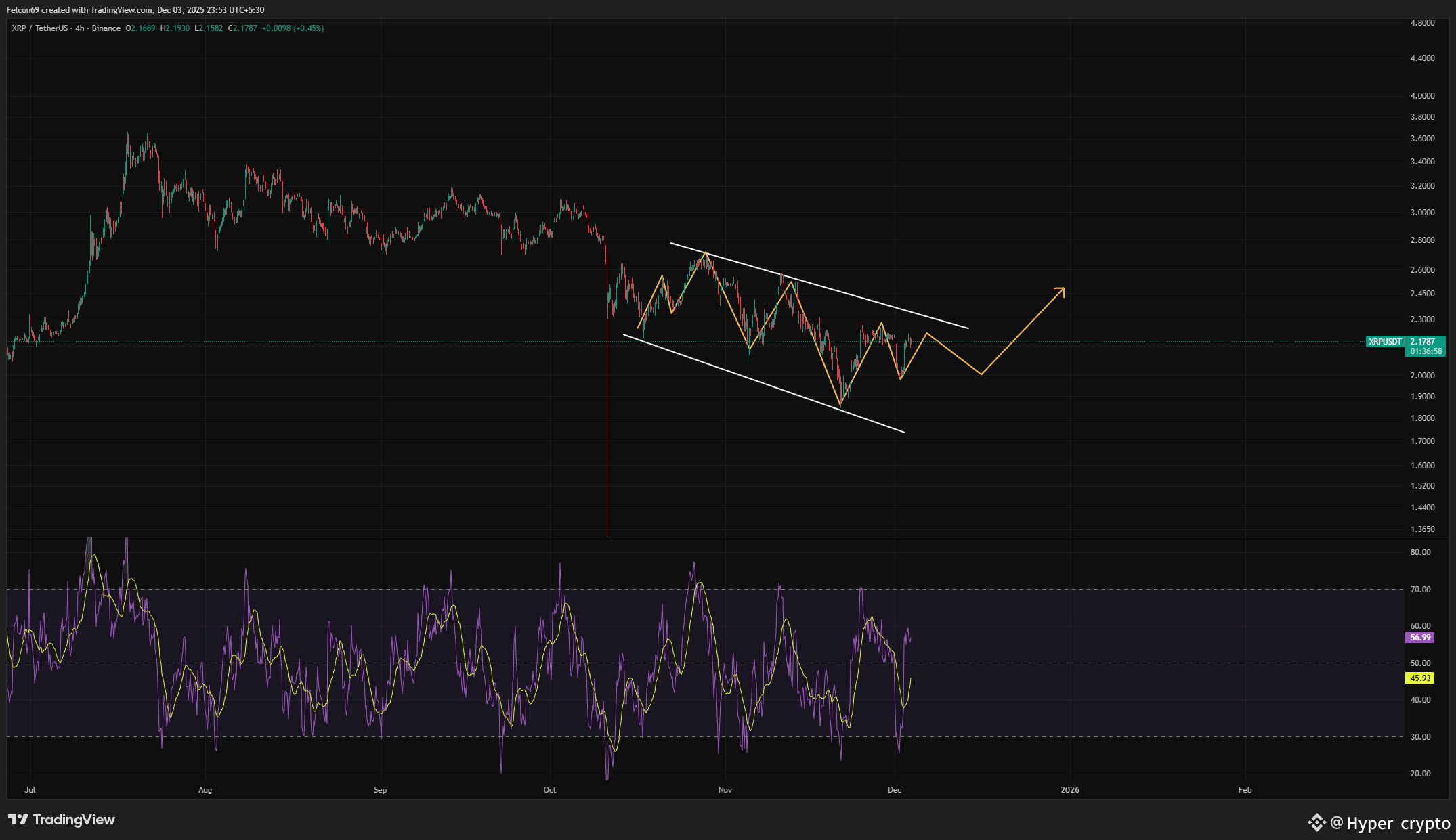Click the Dec label on time axis

895,790
